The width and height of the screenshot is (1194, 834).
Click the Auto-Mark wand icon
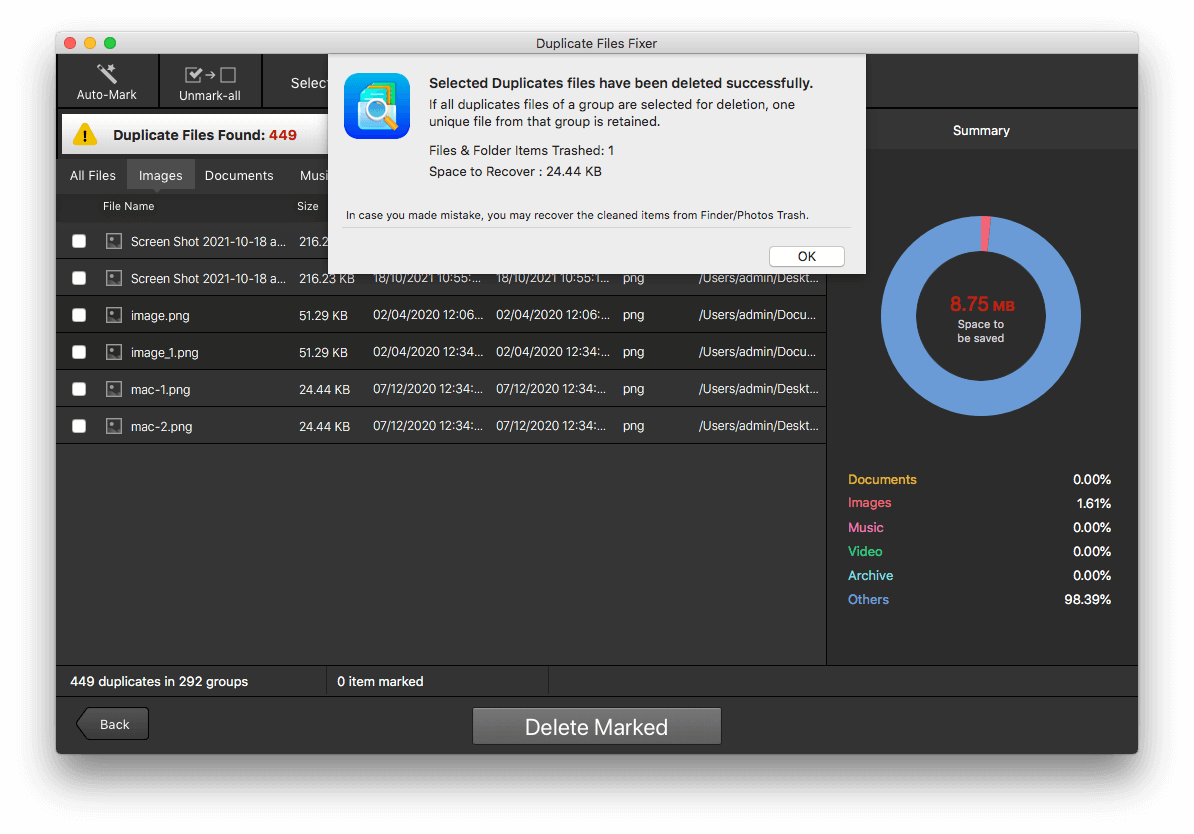(107, 73)
